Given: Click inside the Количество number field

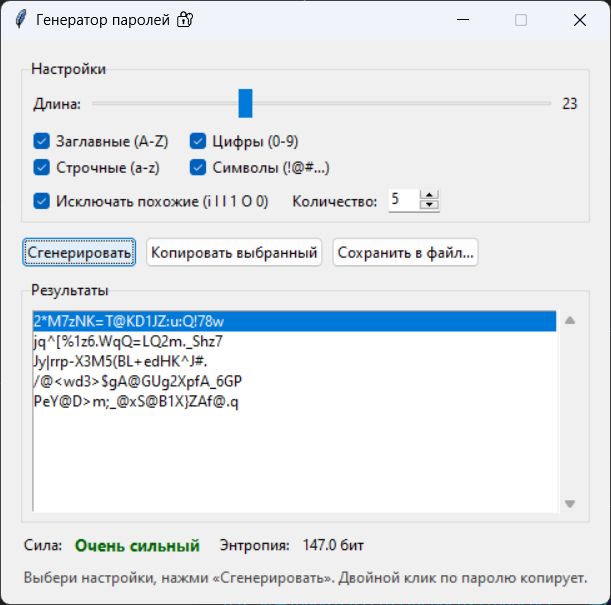Looking at the screenshot, I should click(x=402, y=201).
